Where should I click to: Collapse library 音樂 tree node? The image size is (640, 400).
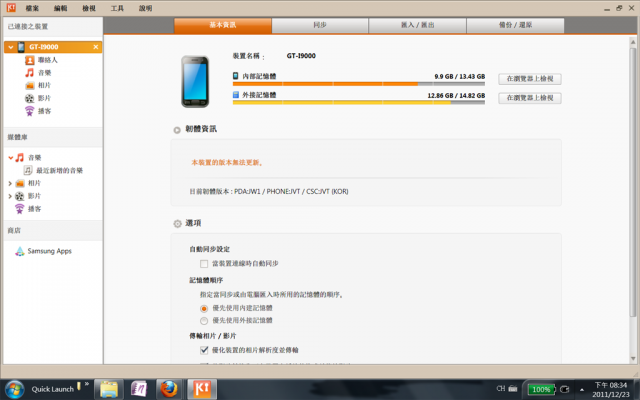[11, 158]
